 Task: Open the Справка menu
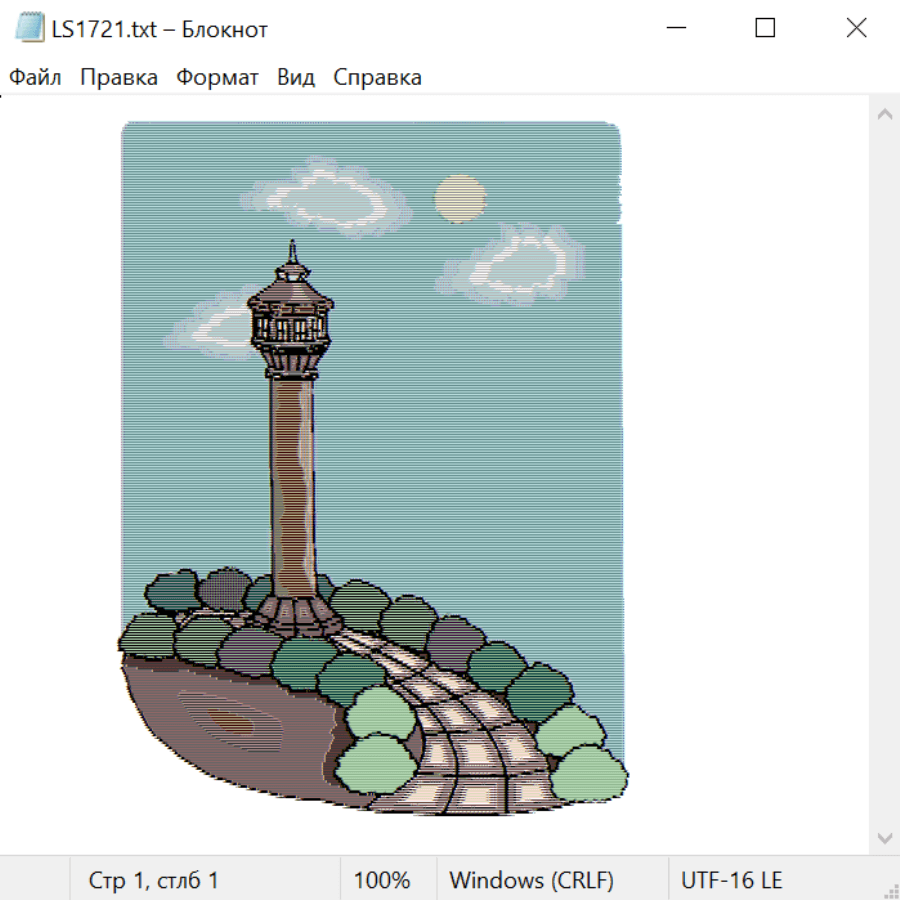pyautogui.click(x=377, y=78)
